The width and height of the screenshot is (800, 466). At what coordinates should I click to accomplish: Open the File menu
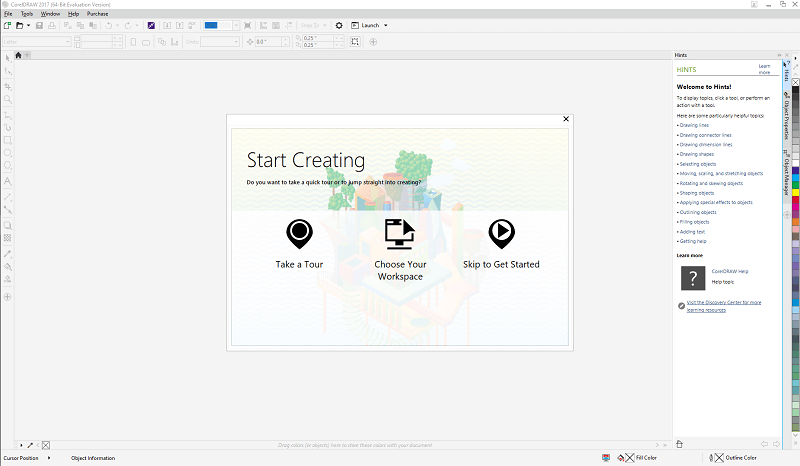(8, 14)
